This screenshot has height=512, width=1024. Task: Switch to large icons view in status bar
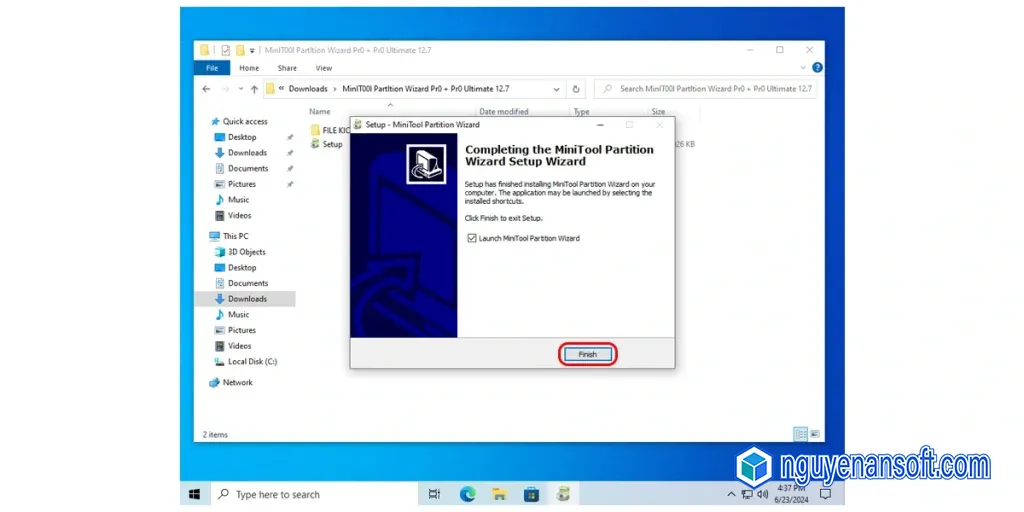[814, 434]
